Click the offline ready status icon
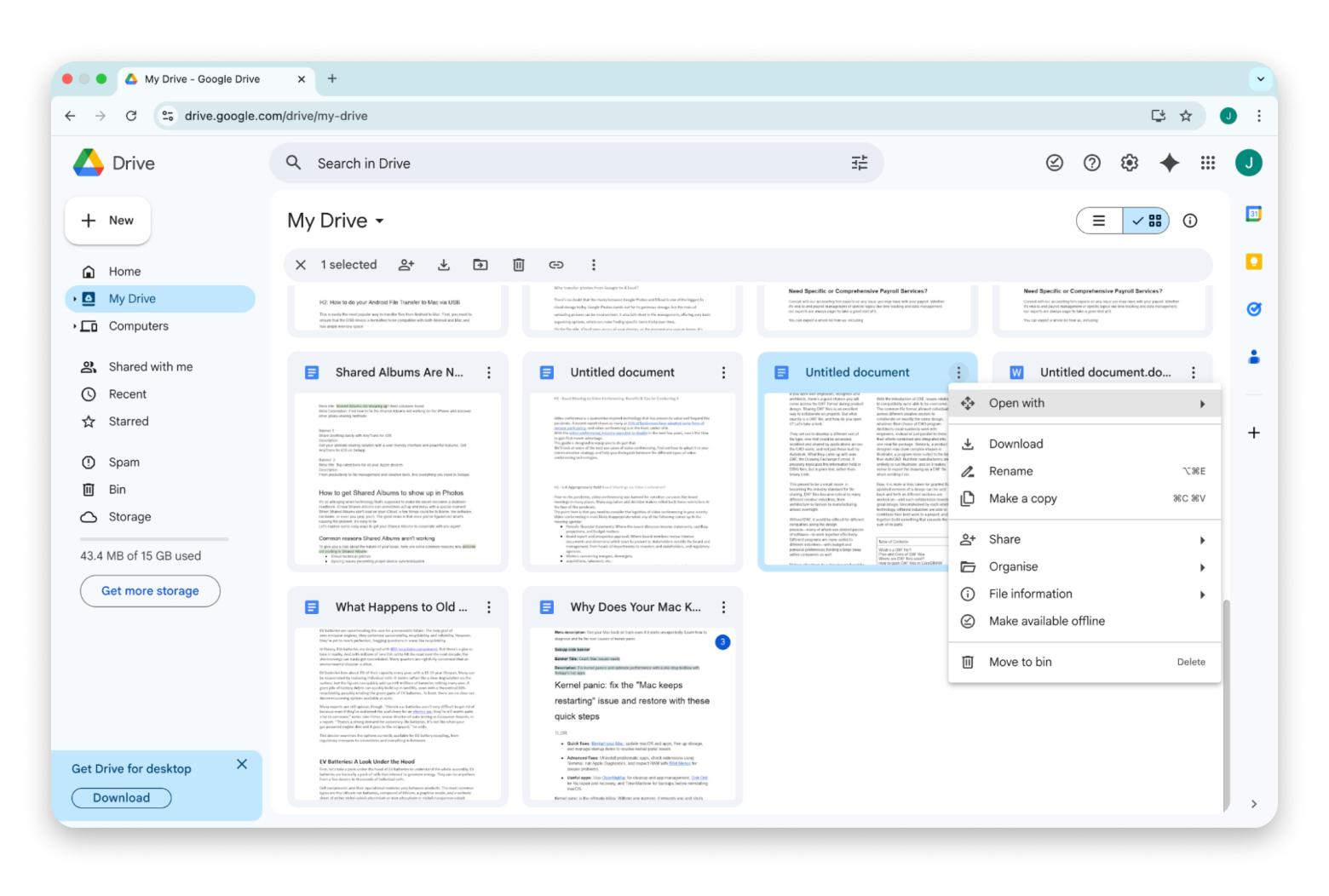 pos(1054,163)
